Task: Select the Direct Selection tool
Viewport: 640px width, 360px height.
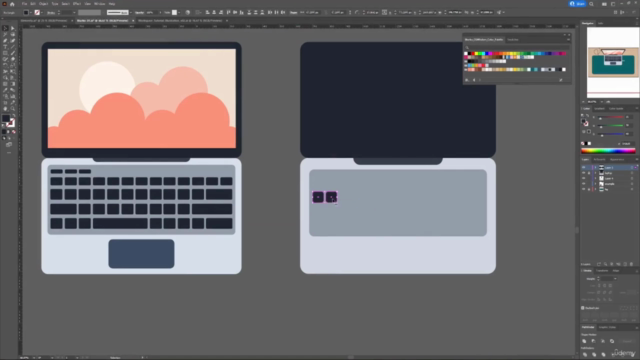Action: tap(13, 28)
